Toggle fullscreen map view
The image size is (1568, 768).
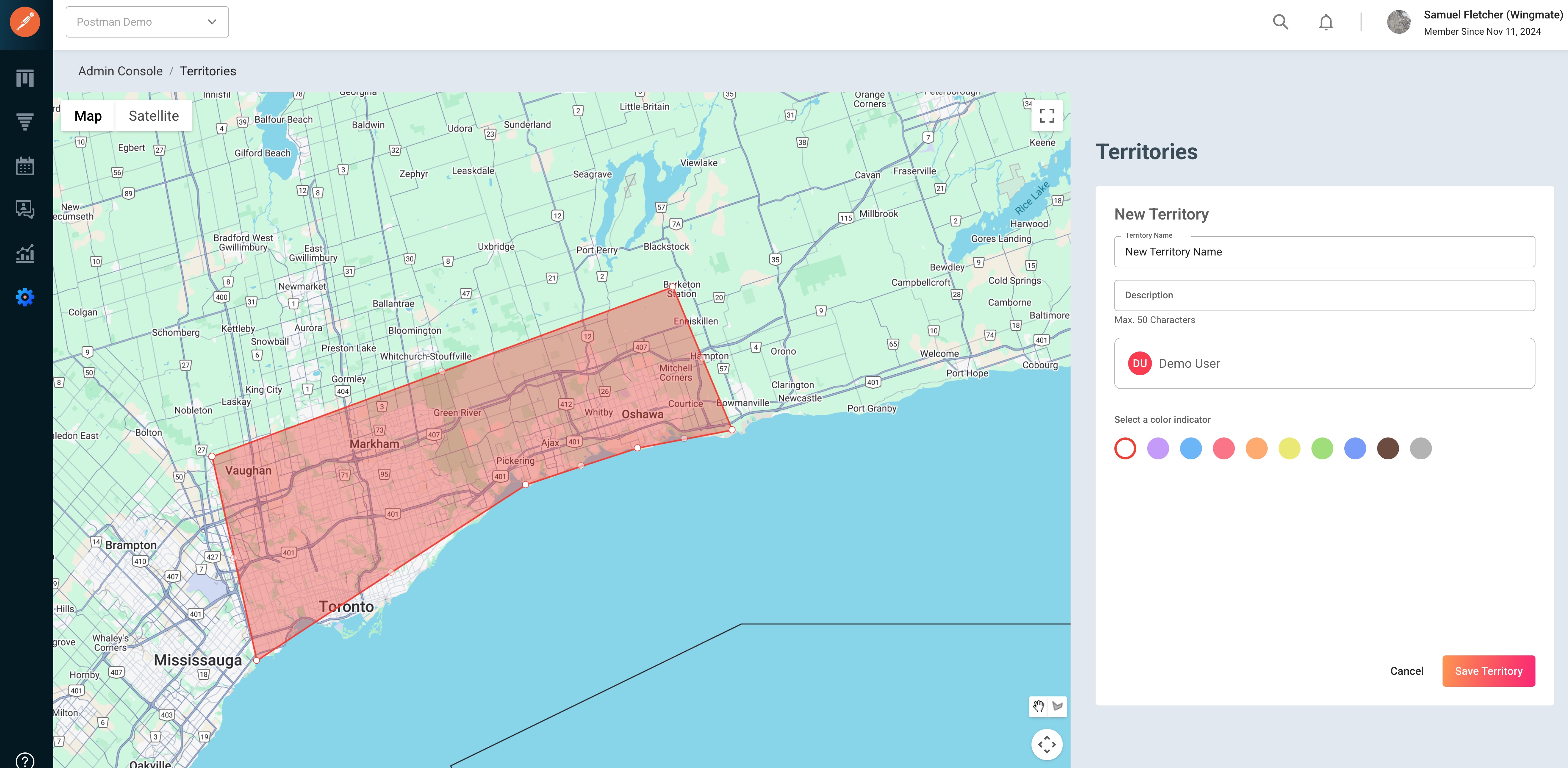[1047, 116]
